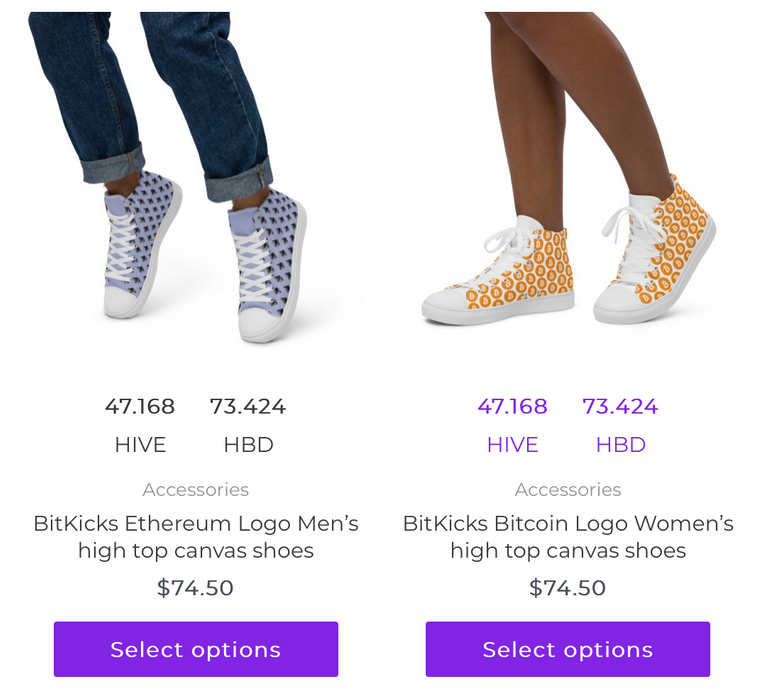768x696 pixels.
Task: Click the purple 73.424 HBD price
Action: click(620, 407)
